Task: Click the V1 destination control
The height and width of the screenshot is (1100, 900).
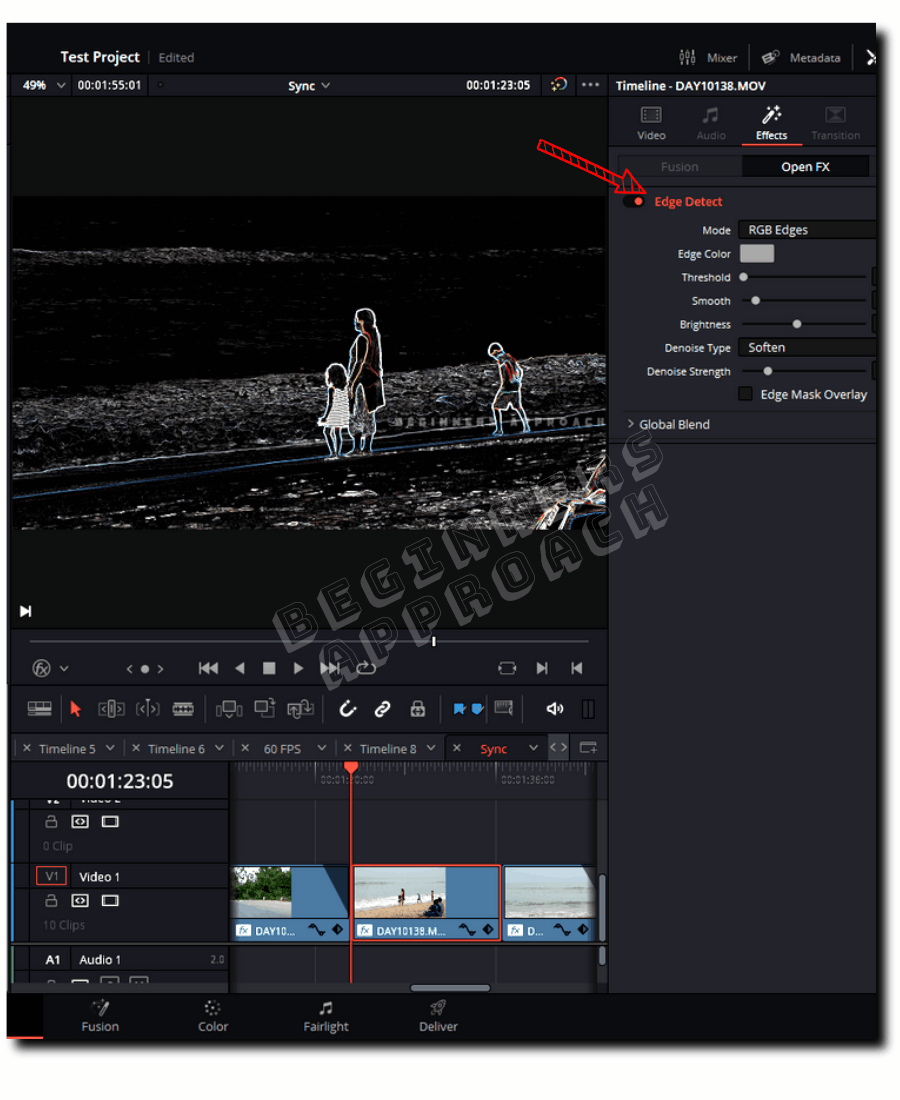Action: click(52, 877)
